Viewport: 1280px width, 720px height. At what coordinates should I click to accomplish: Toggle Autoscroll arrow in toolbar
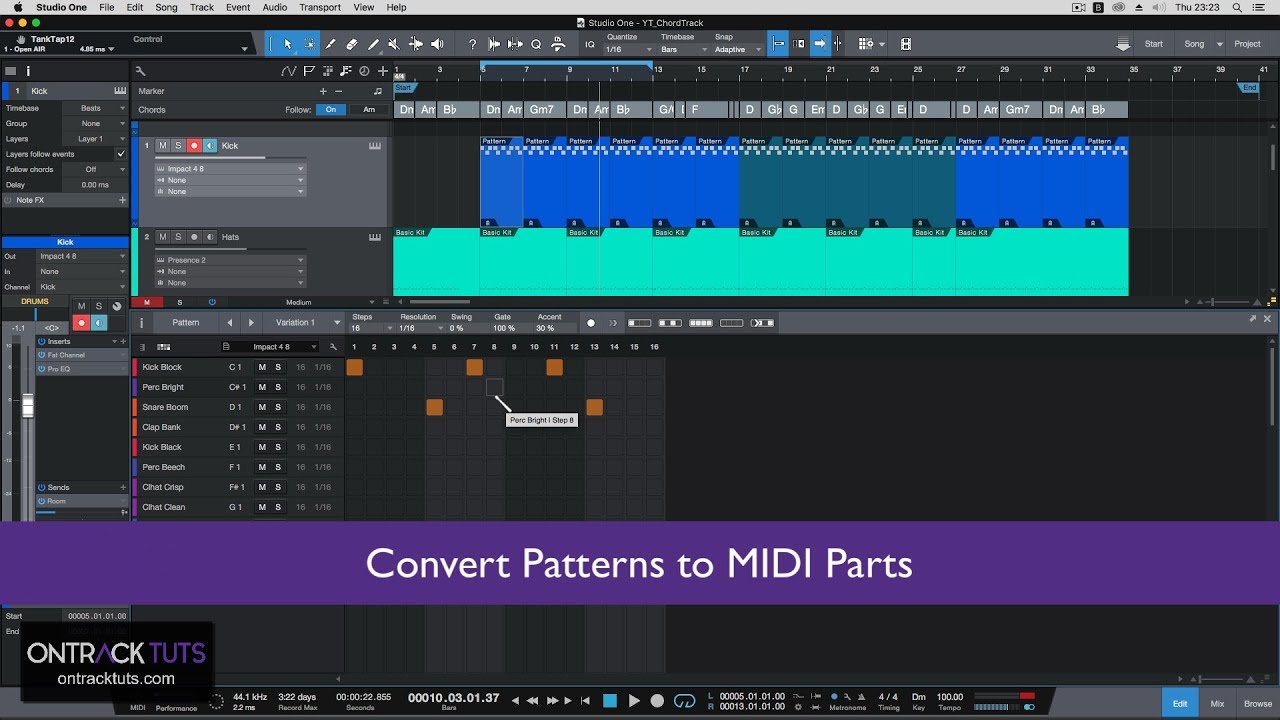coord(820,44)
